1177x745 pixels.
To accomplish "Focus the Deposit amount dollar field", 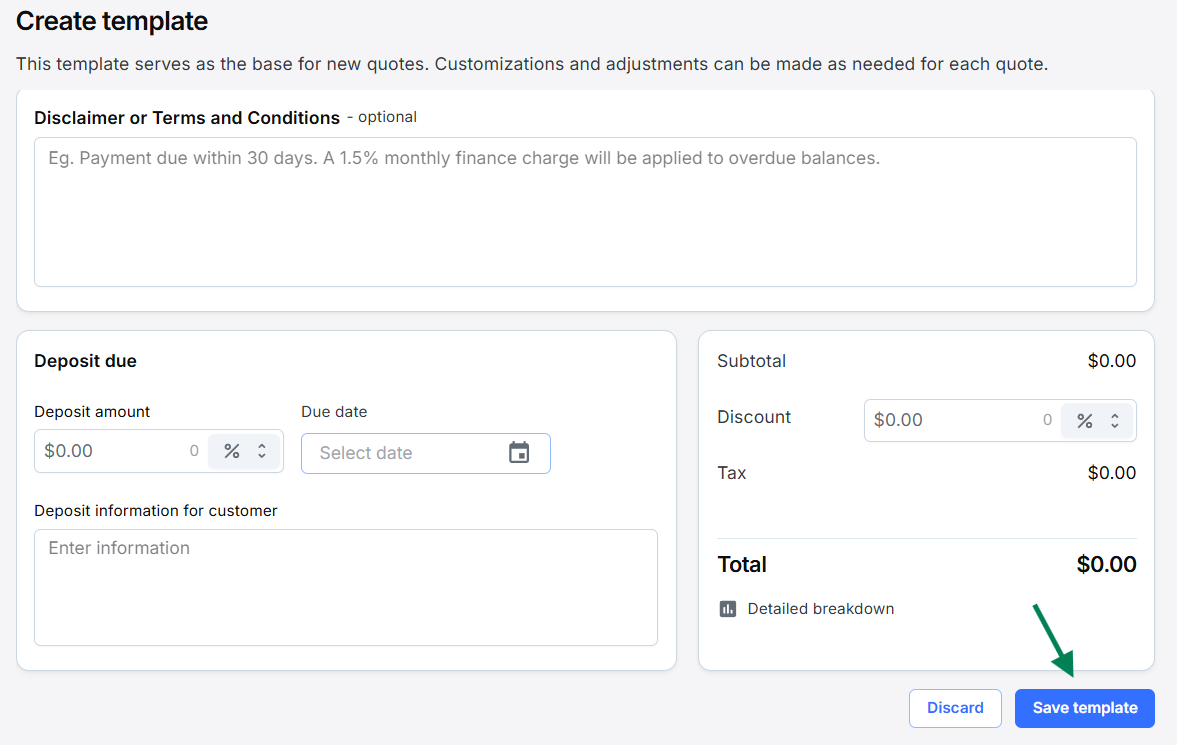I will (x=110, y=451).
